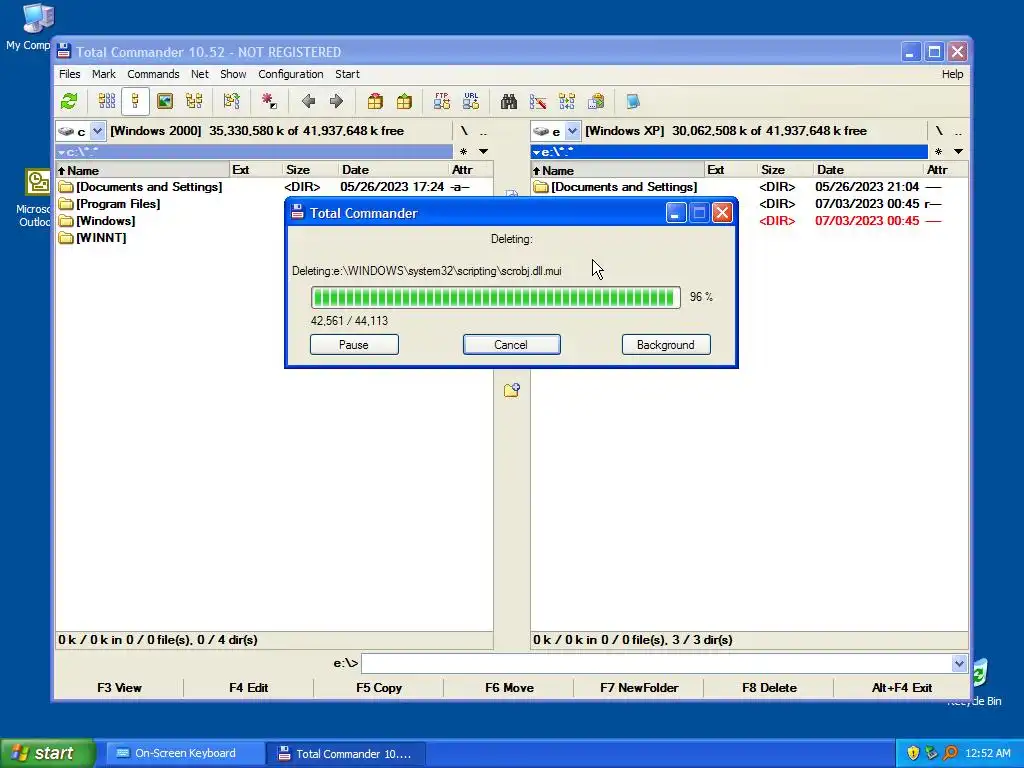This screenshot has width=1024, height=768.
Task: Open the Show menu
Action: click(233, 74)
